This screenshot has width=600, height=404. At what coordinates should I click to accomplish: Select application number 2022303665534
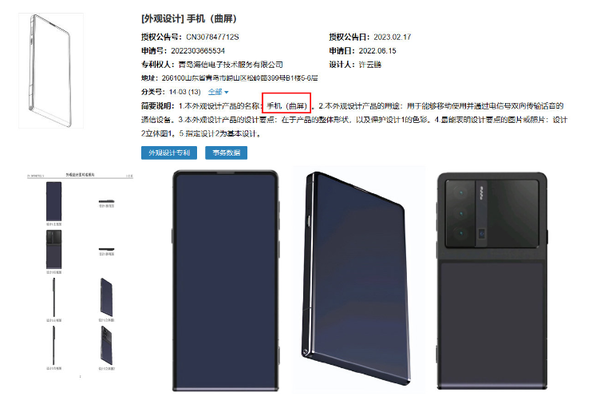point(198,51)
